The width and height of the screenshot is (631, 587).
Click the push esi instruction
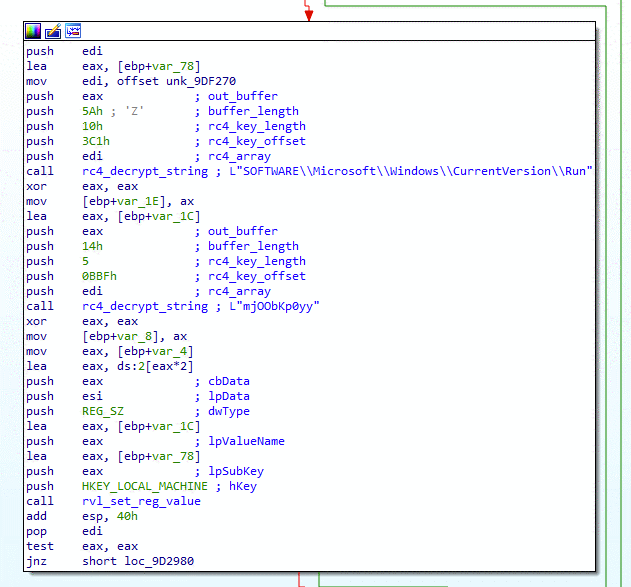pos(64,396)
